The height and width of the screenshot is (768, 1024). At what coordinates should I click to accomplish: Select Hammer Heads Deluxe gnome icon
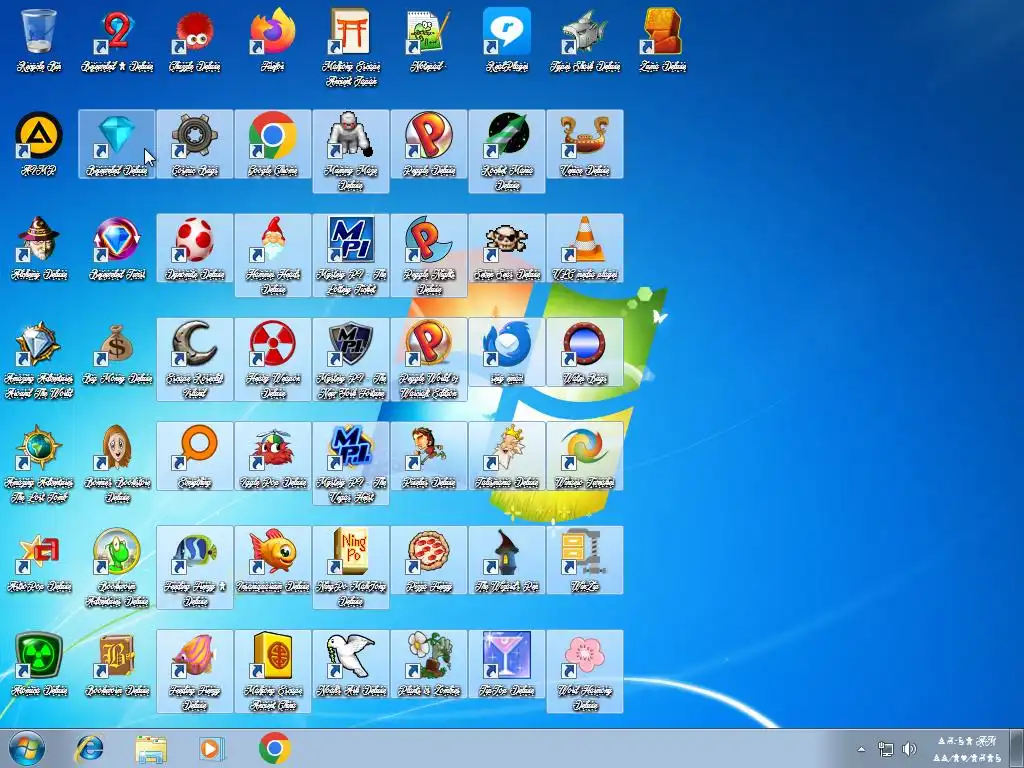pyautogui.click(x=272, y=255)
